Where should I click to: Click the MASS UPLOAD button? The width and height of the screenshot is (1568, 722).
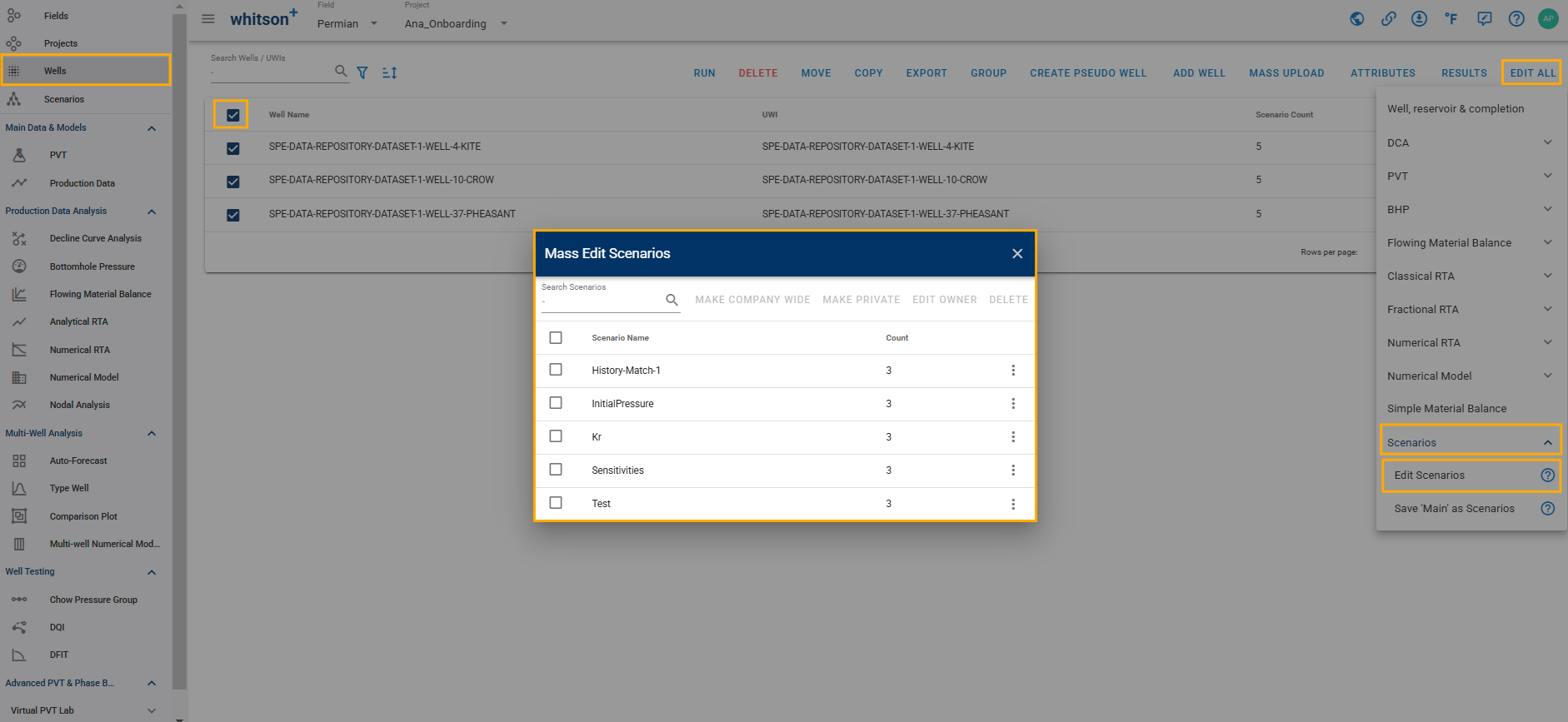tap(1286, 73)
